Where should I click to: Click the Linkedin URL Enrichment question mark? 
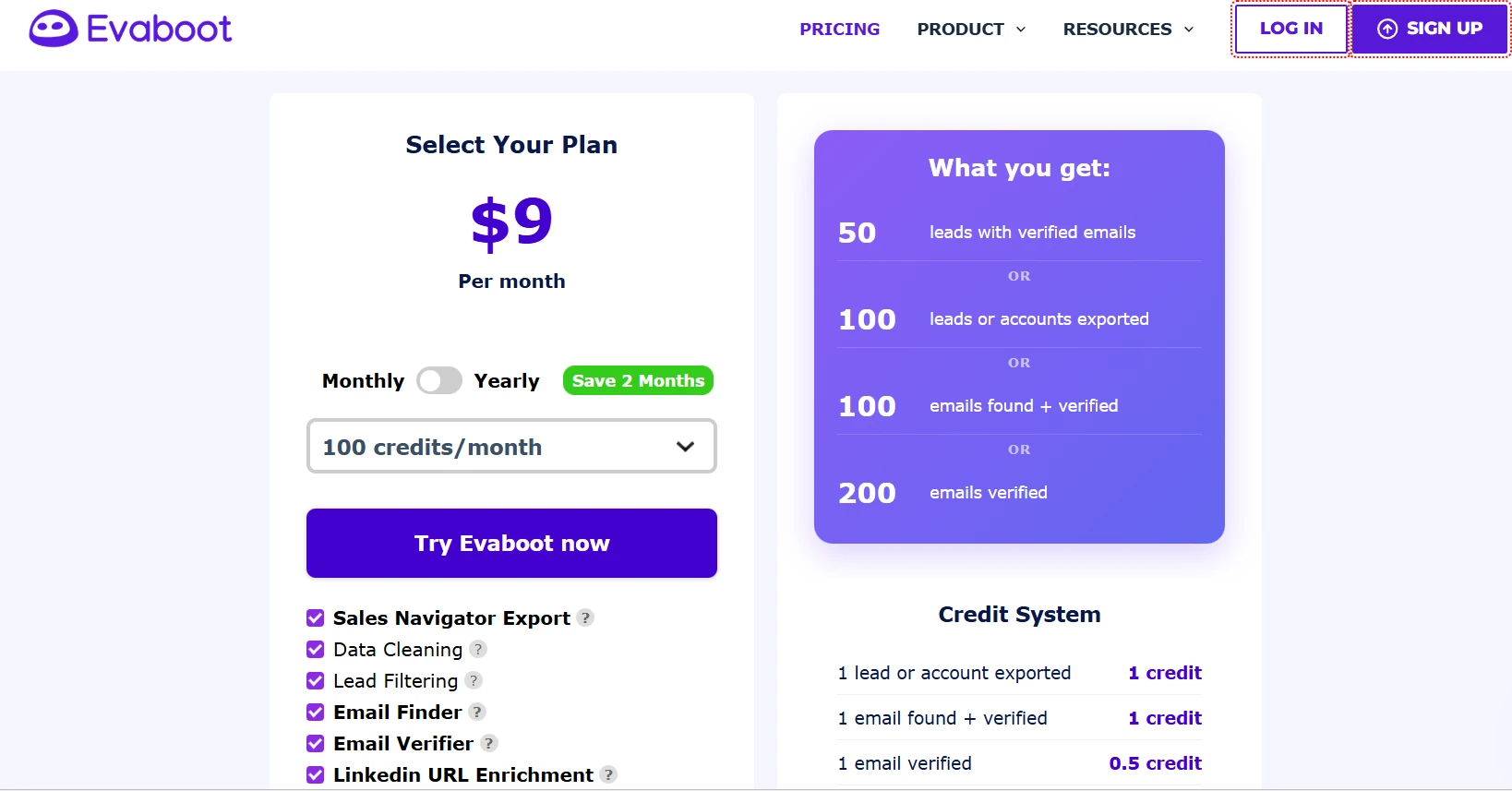click(609, 775)
